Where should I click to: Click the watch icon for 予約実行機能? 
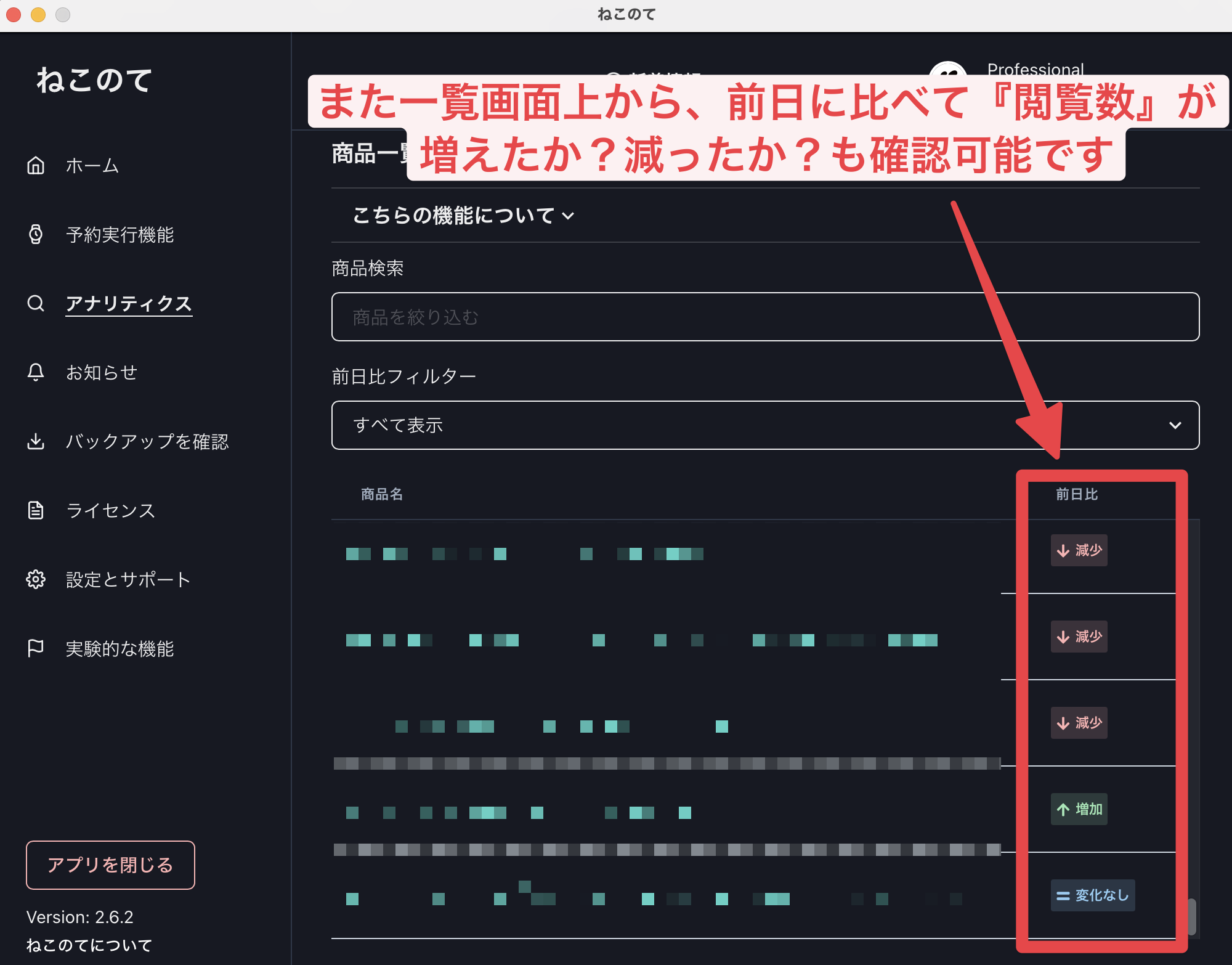[x=36, y=234]
